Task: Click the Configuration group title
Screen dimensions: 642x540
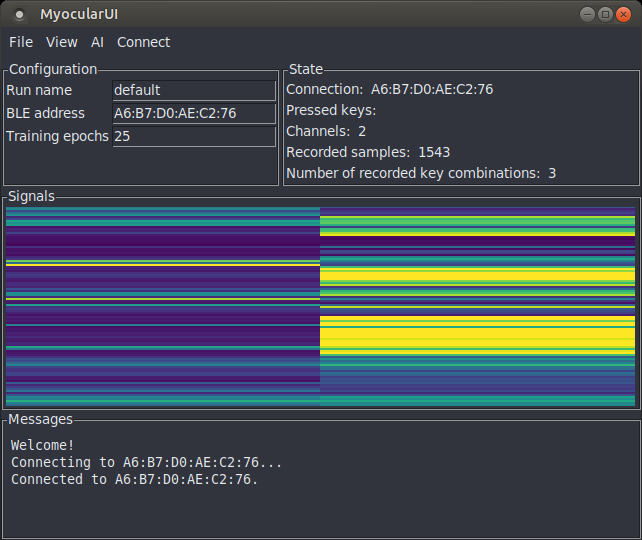Action: [x=53, y=69]
